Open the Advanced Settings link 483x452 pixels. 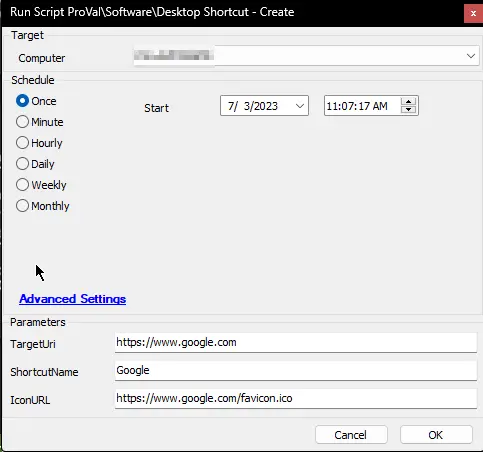(x=73, y=299)
